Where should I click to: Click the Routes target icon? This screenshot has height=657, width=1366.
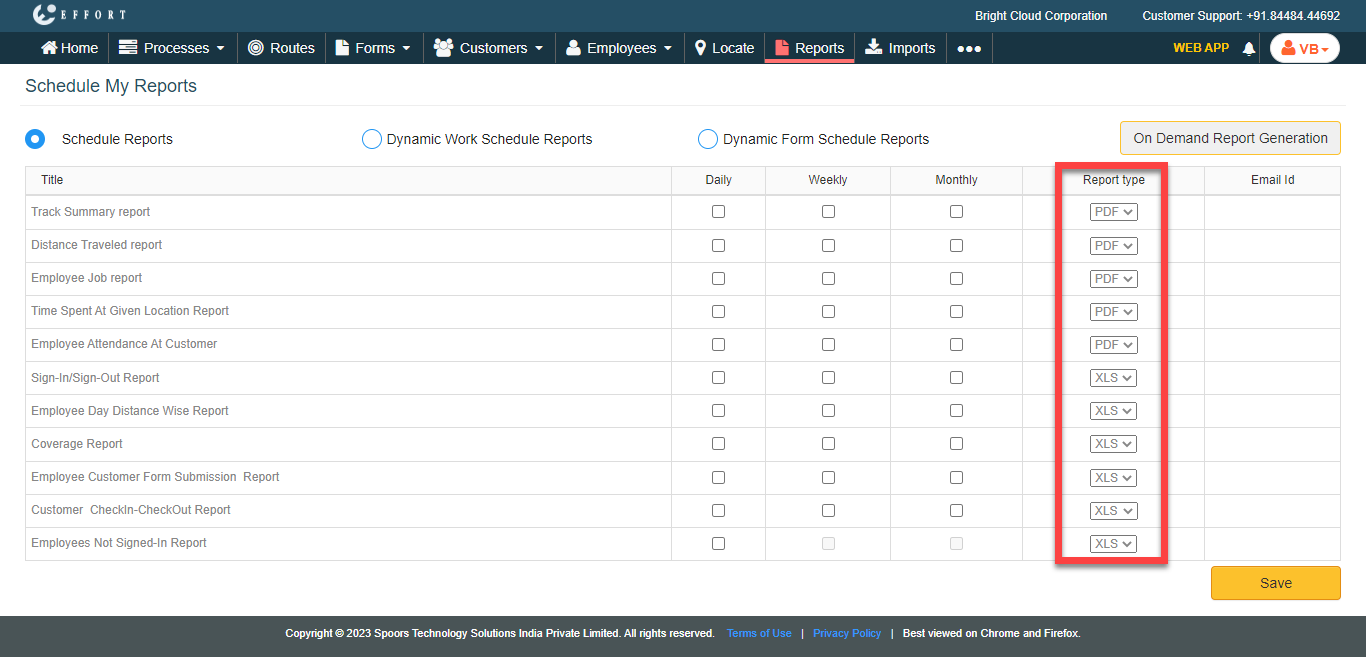[x=256, y=48]
